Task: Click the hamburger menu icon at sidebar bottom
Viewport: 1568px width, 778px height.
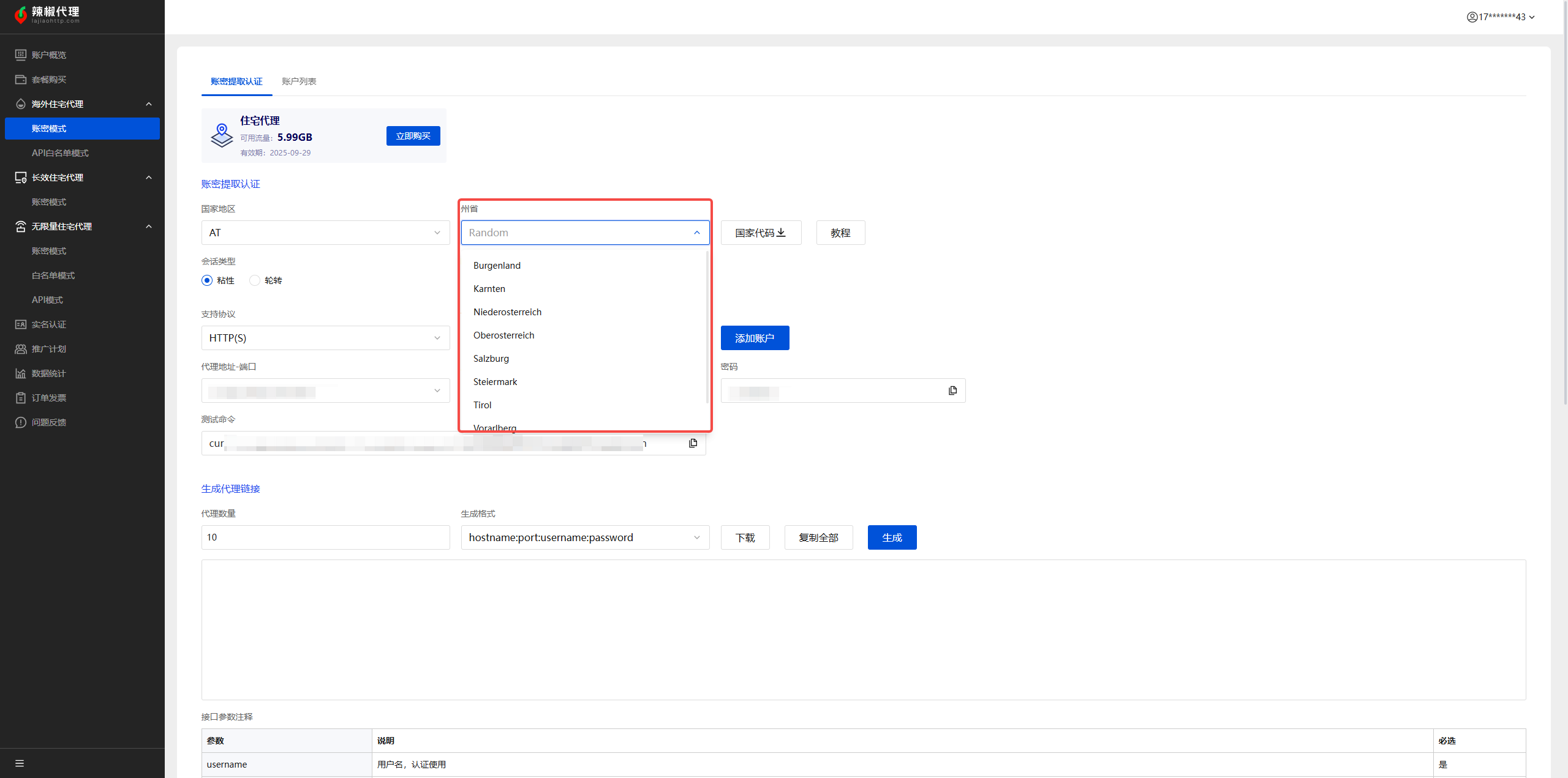Action: (x=20, y=763)
